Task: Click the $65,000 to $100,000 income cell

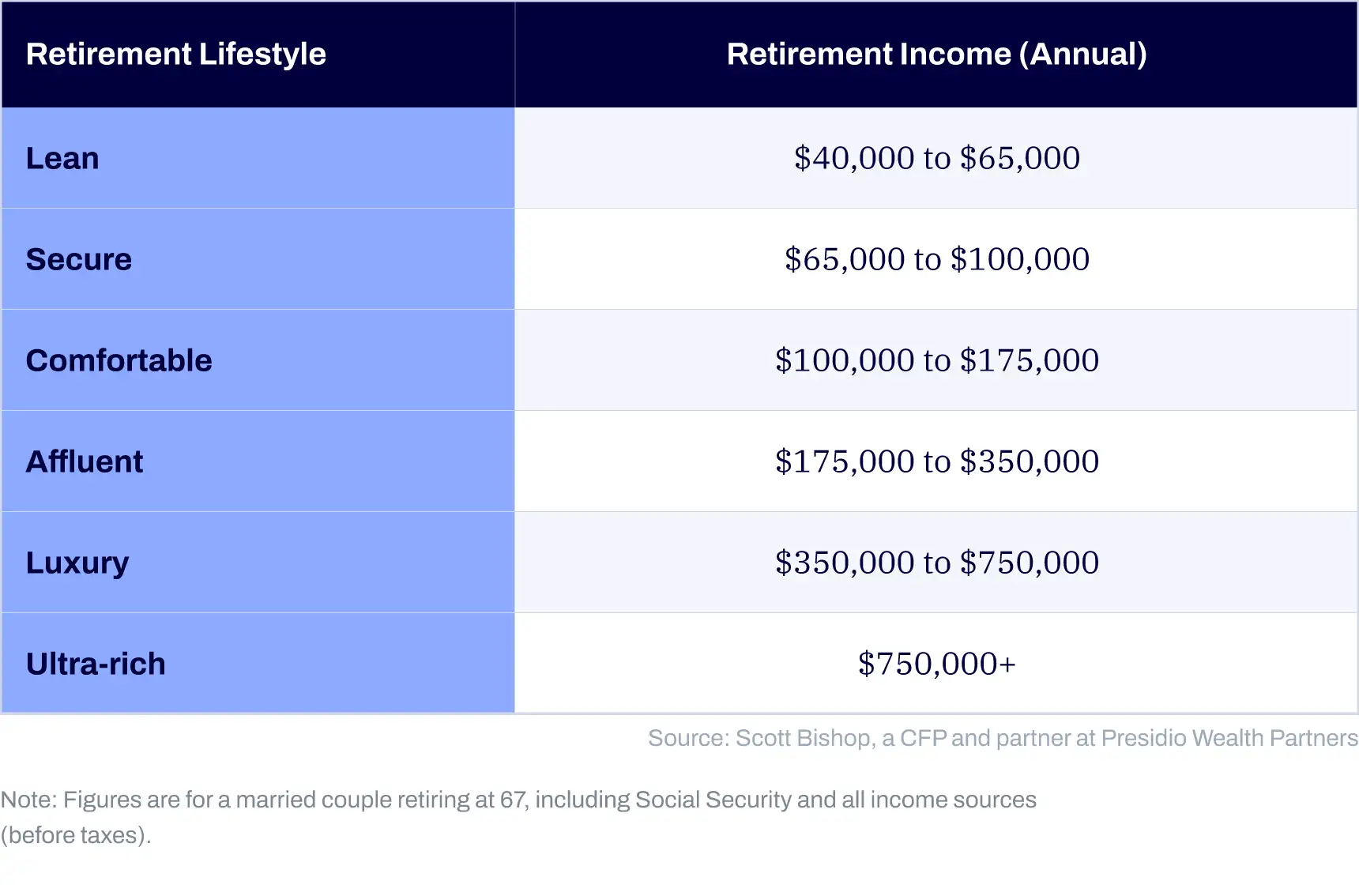Action: [936, 259]
